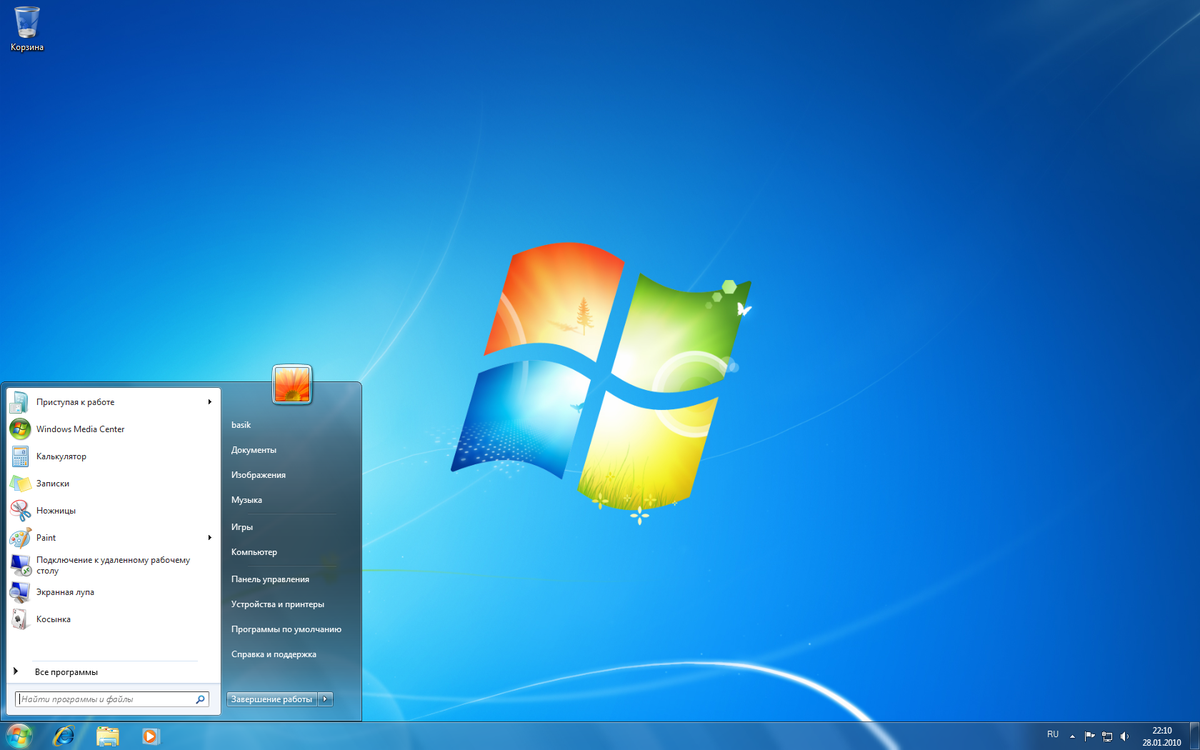Image resolution: width=1200 pixels, height=750 pixels.
Task: Launch Ножницы snipping tool
Action: click(55, 510)
